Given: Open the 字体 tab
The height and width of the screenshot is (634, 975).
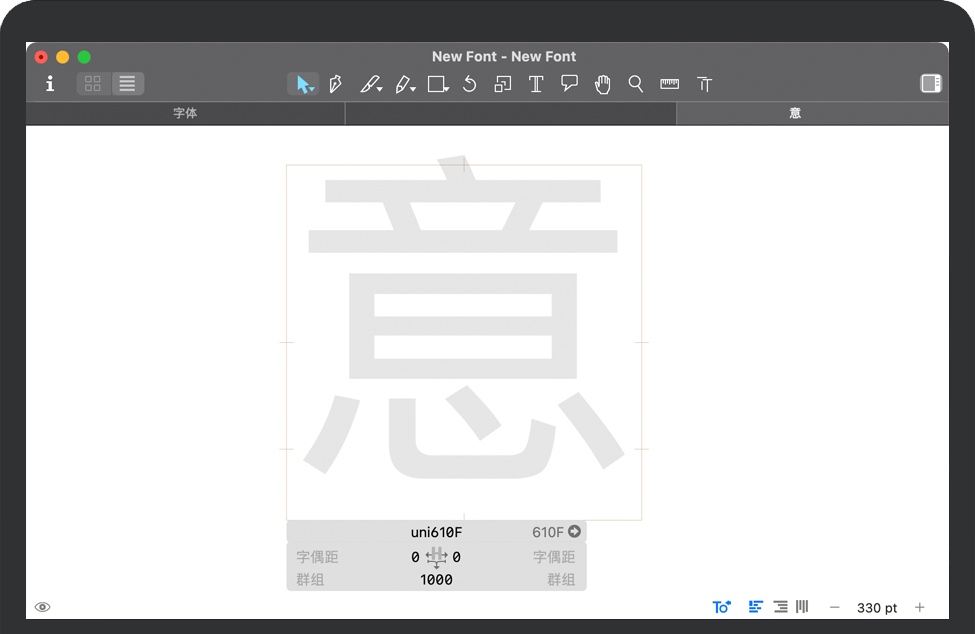Looking at the screenshot, I should [x=185, y=114].
